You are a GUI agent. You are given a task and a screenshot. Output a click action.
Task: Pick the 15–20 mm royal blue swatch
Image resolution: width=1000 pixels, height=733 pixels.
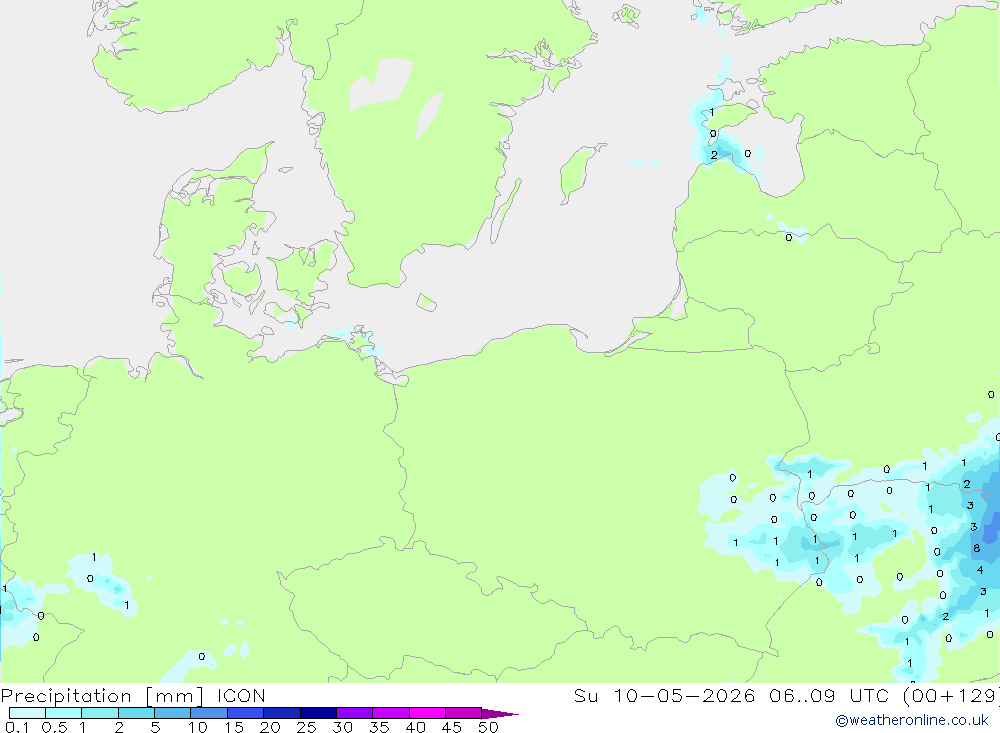tap(246, 713)
